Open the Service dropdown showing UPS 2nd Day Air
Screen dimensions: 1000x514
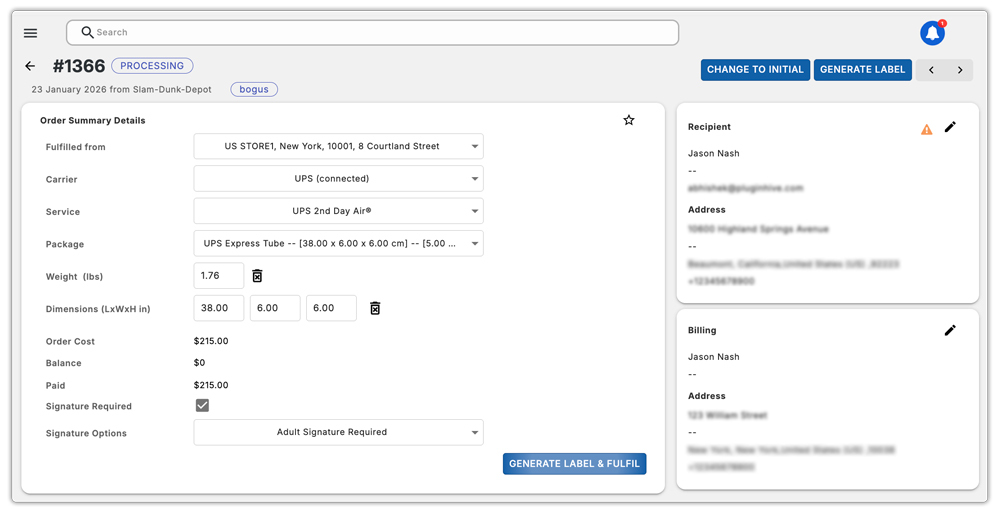pos(338,211)
